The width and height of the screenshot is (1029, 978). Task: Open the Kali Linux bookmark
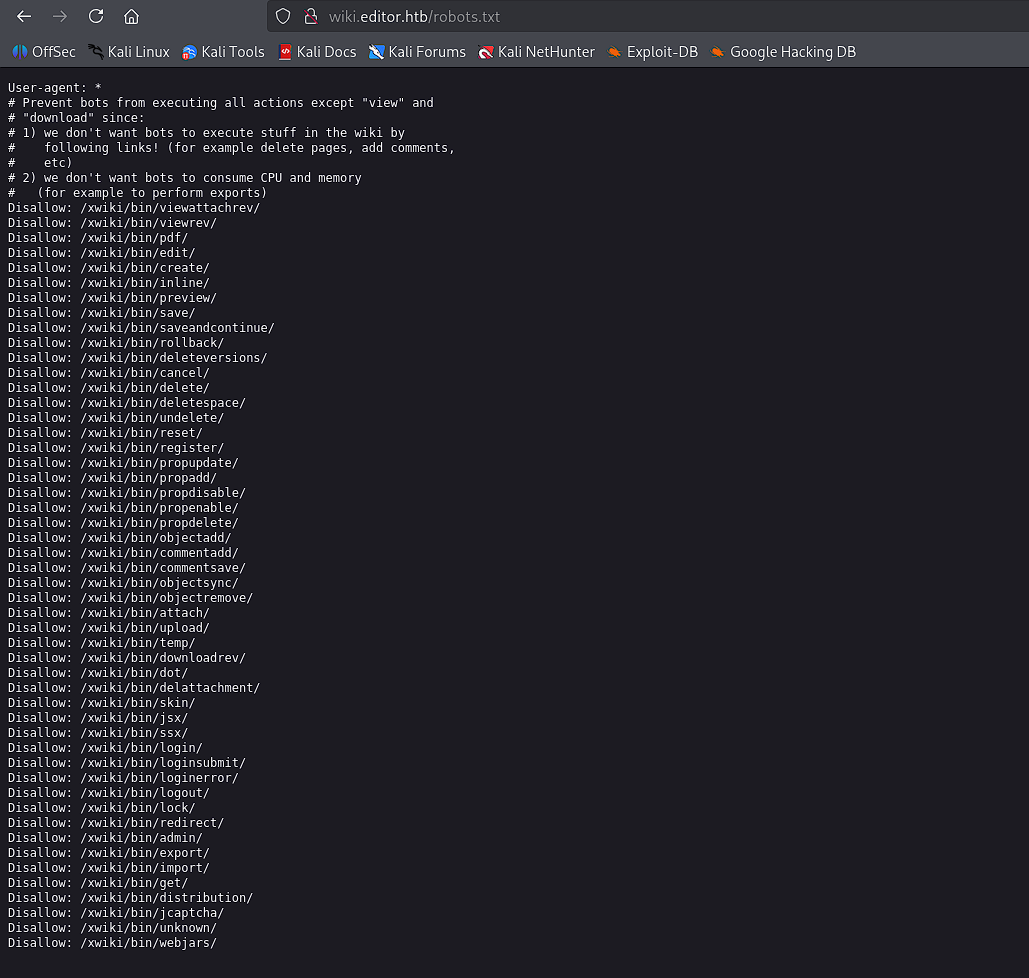click(x=129, y=52)
